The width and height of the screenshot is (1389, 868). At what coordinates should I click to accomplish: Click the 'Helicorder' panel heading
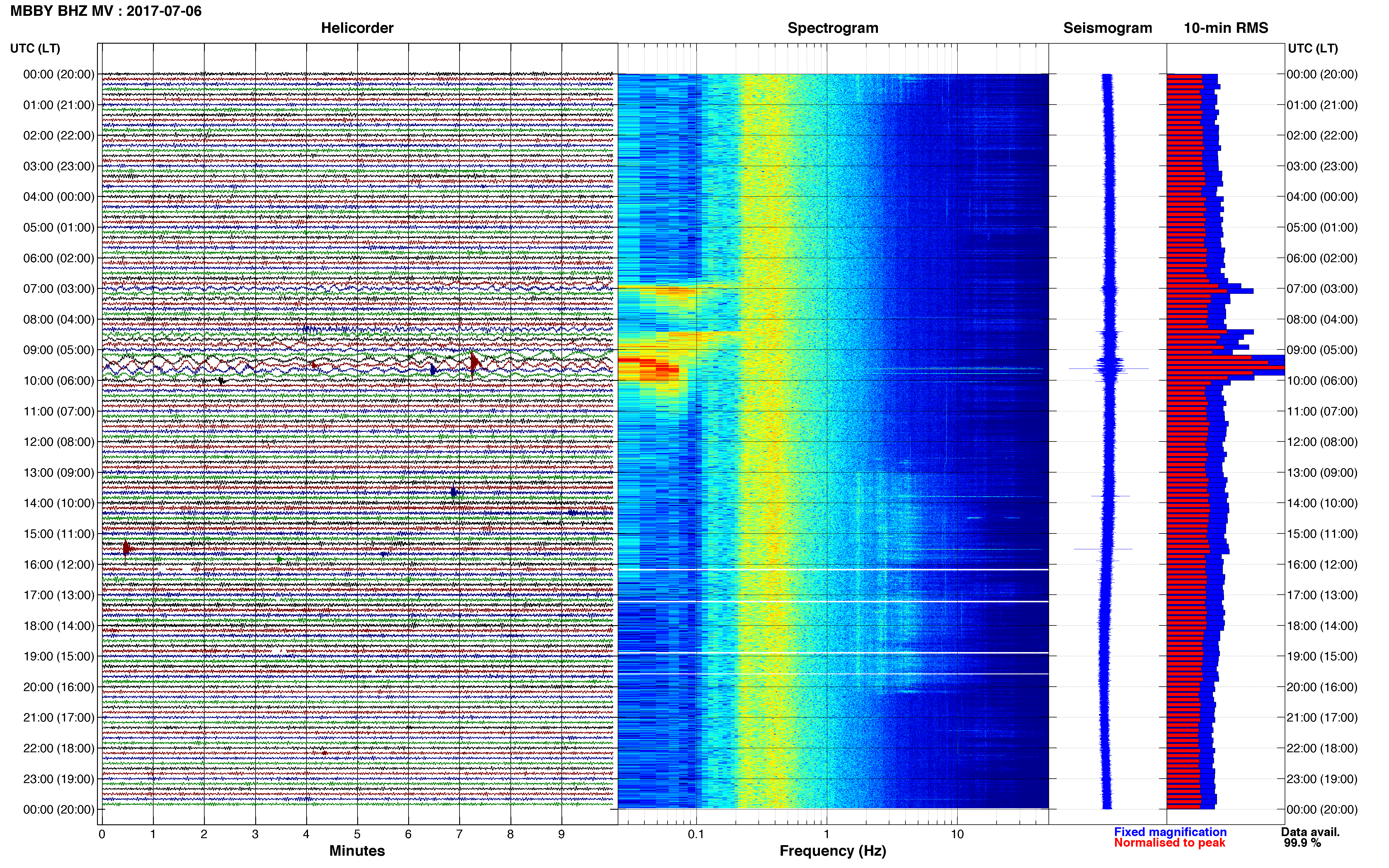click(x=357, y=28)
